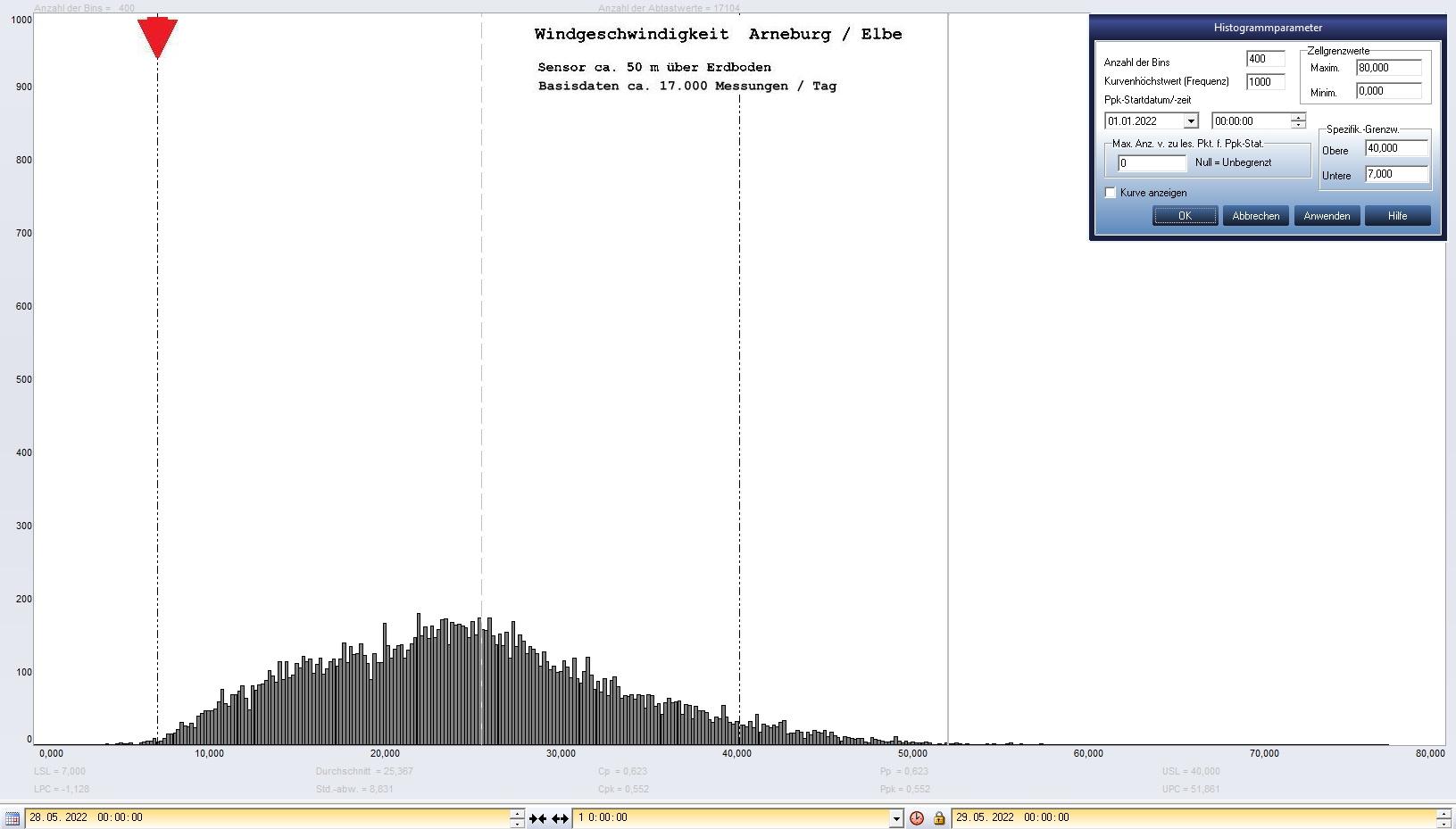Screen dimensions: 1456x829
Task: Click the Pp = 0,623 label
Action: [904, 771]
